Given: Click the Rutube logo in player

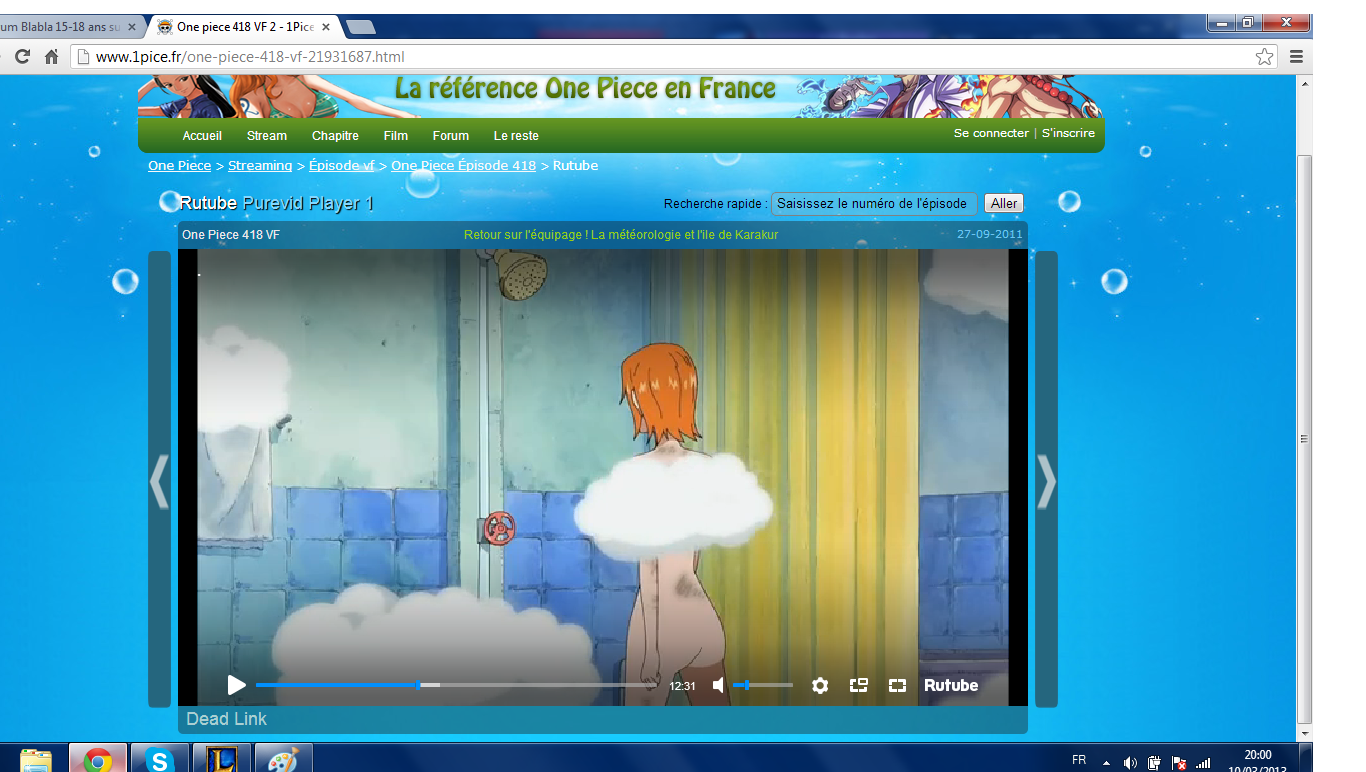Looking at the screenshot, I should click(x=951, y=685).
